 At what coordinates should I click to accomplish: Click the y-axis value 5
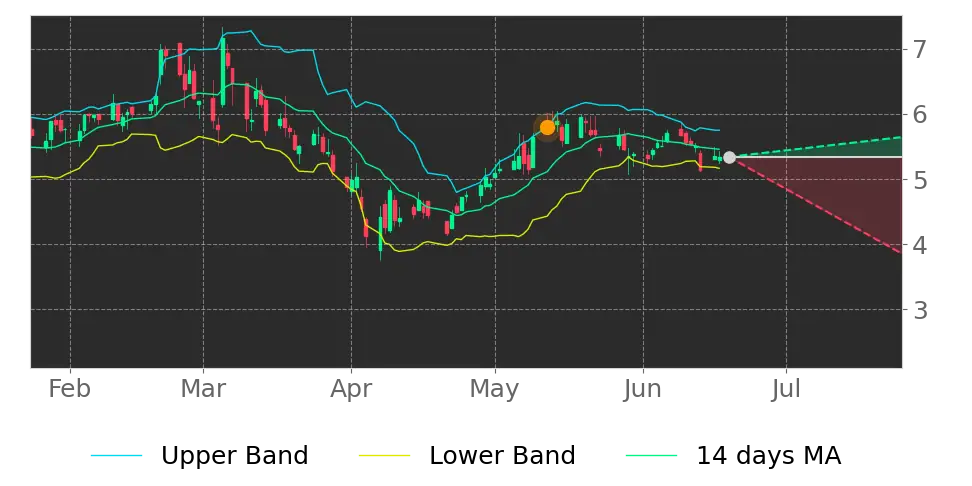coord(921,179)
